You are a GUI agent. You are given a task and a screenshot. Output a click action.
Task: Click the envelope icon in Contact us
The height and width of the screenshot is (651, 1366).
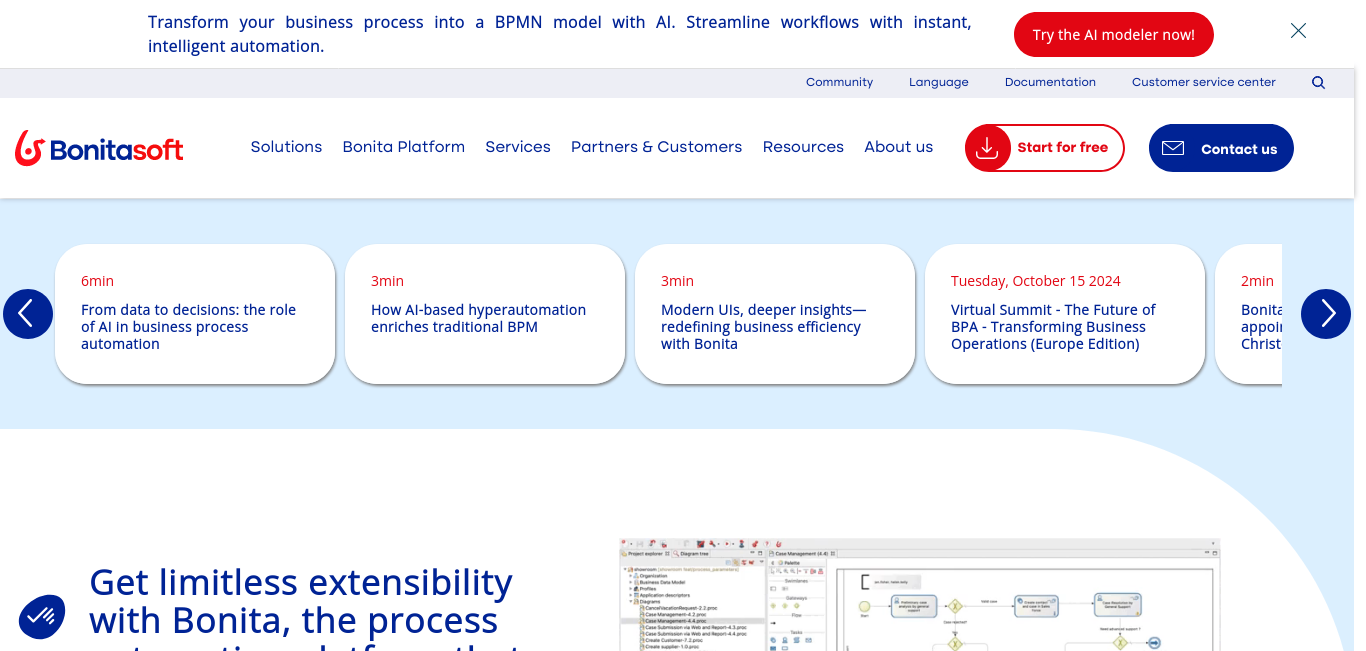click(x=1173, y=148)
